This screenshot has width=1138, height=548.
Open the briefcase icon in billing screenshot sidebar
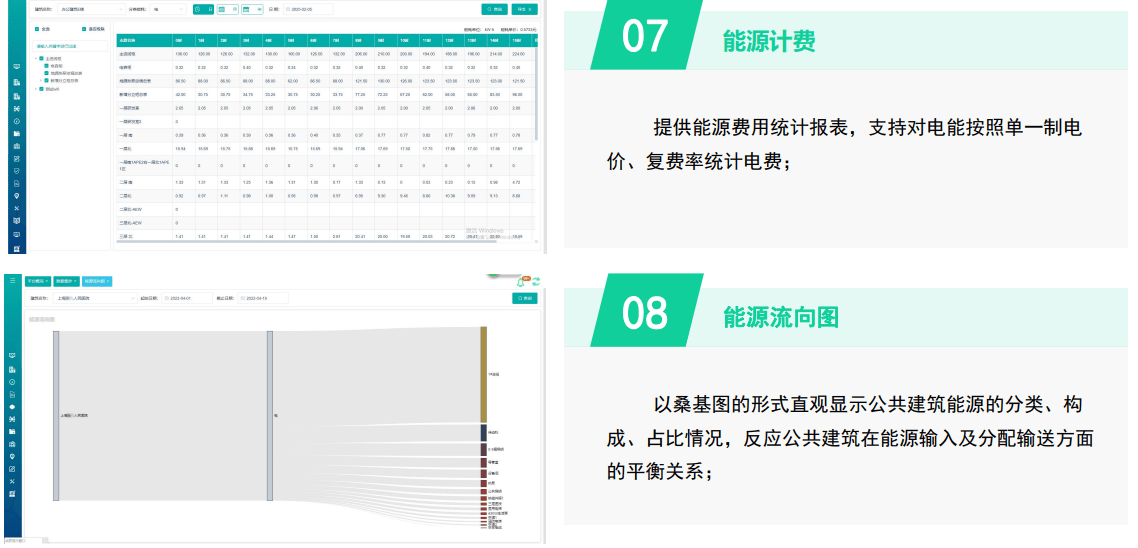click(17, 146)
